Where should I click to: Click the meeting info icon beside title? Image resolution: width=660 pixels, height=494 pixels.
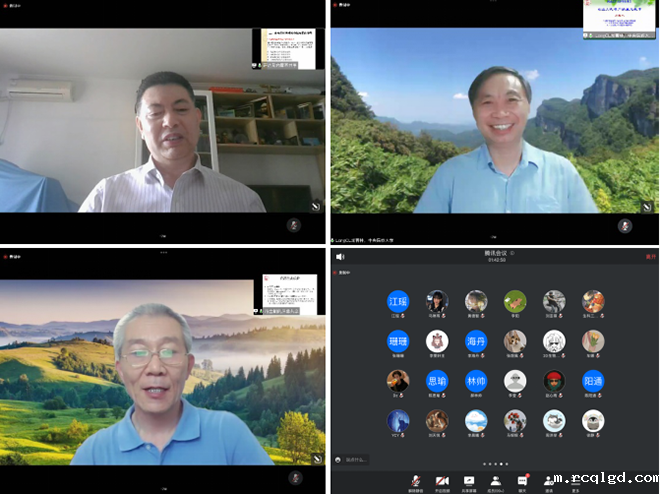tap(512, 255)
